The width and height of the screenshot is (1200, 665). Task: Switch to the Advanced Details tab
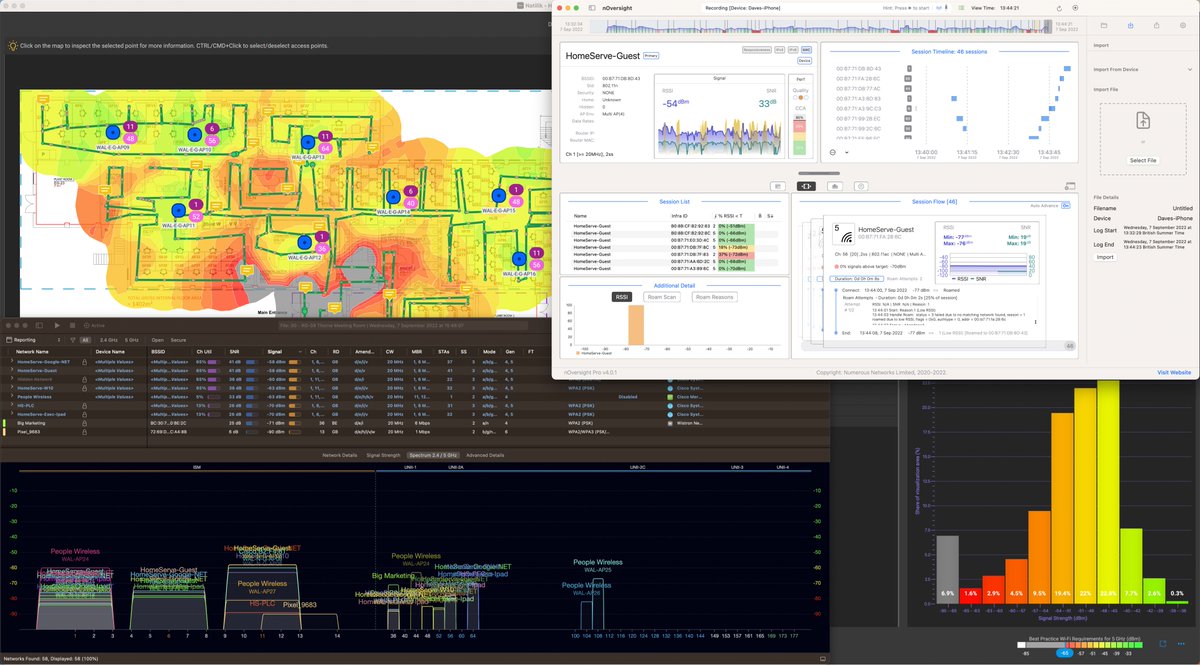click(484, 455)
